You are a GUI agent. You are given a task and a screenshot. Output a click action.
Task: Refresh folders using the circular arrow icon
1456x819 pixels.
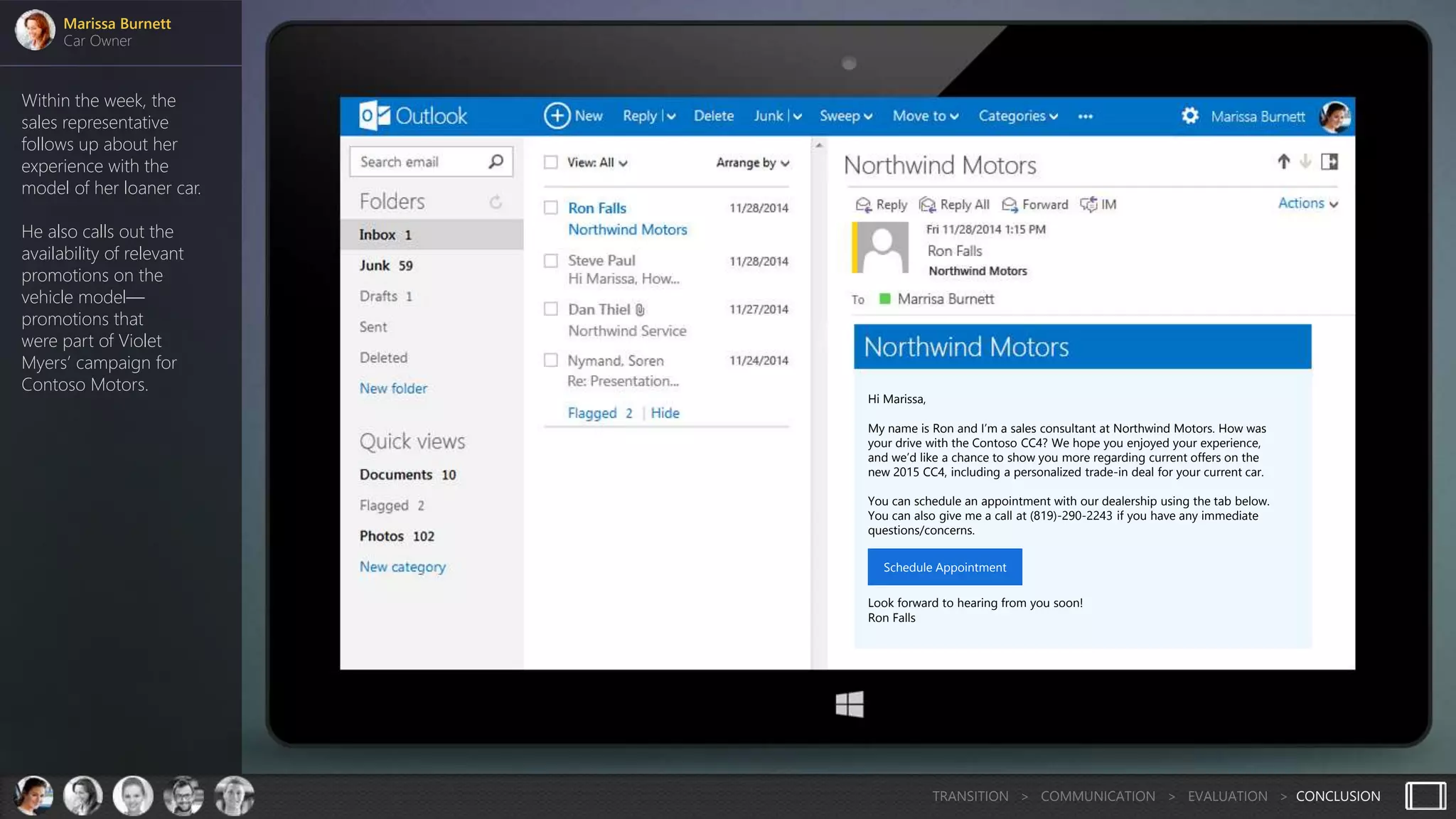click(x=496, y=203)
